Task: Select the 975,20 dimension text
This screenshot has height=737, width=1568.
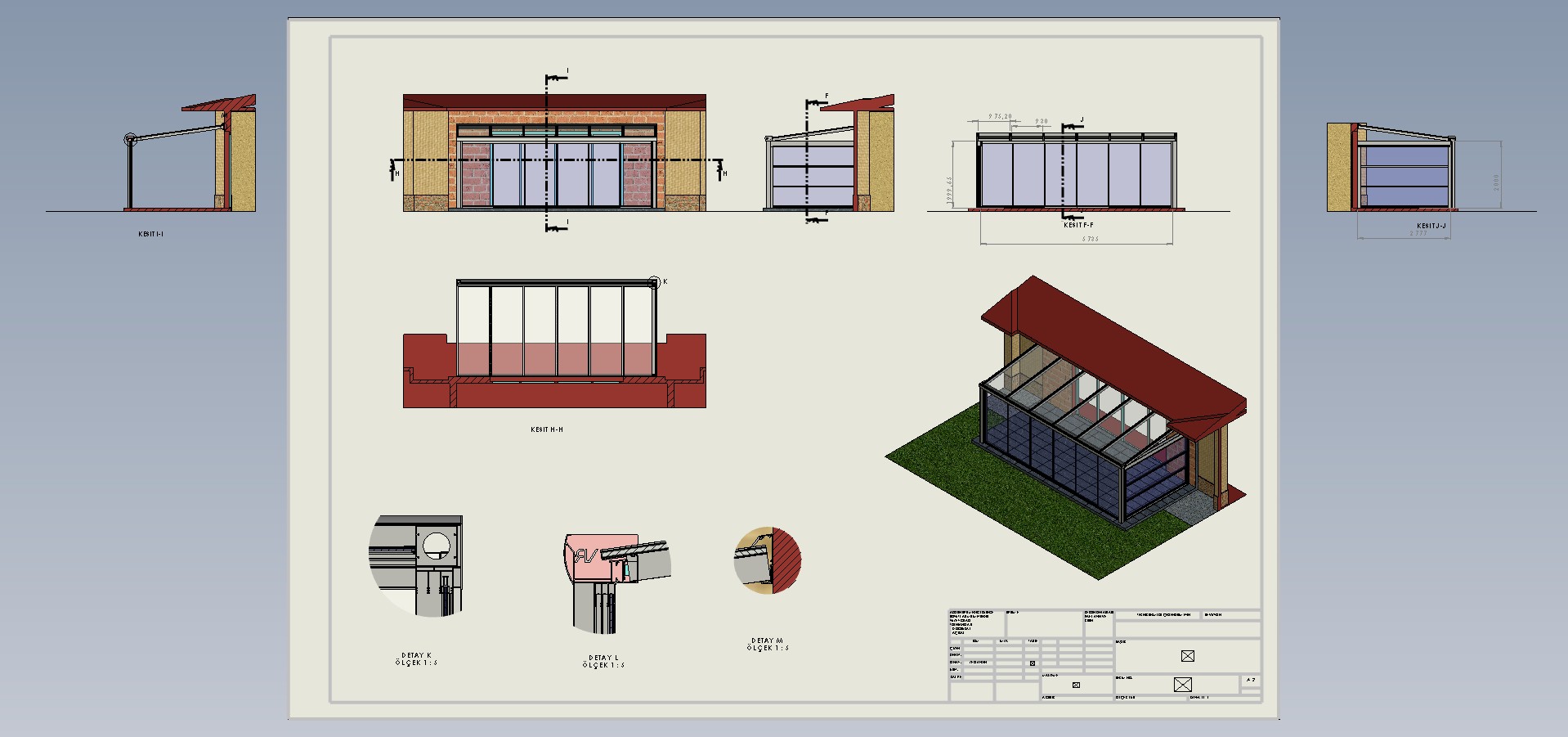Action: [x=1000, y=117]
